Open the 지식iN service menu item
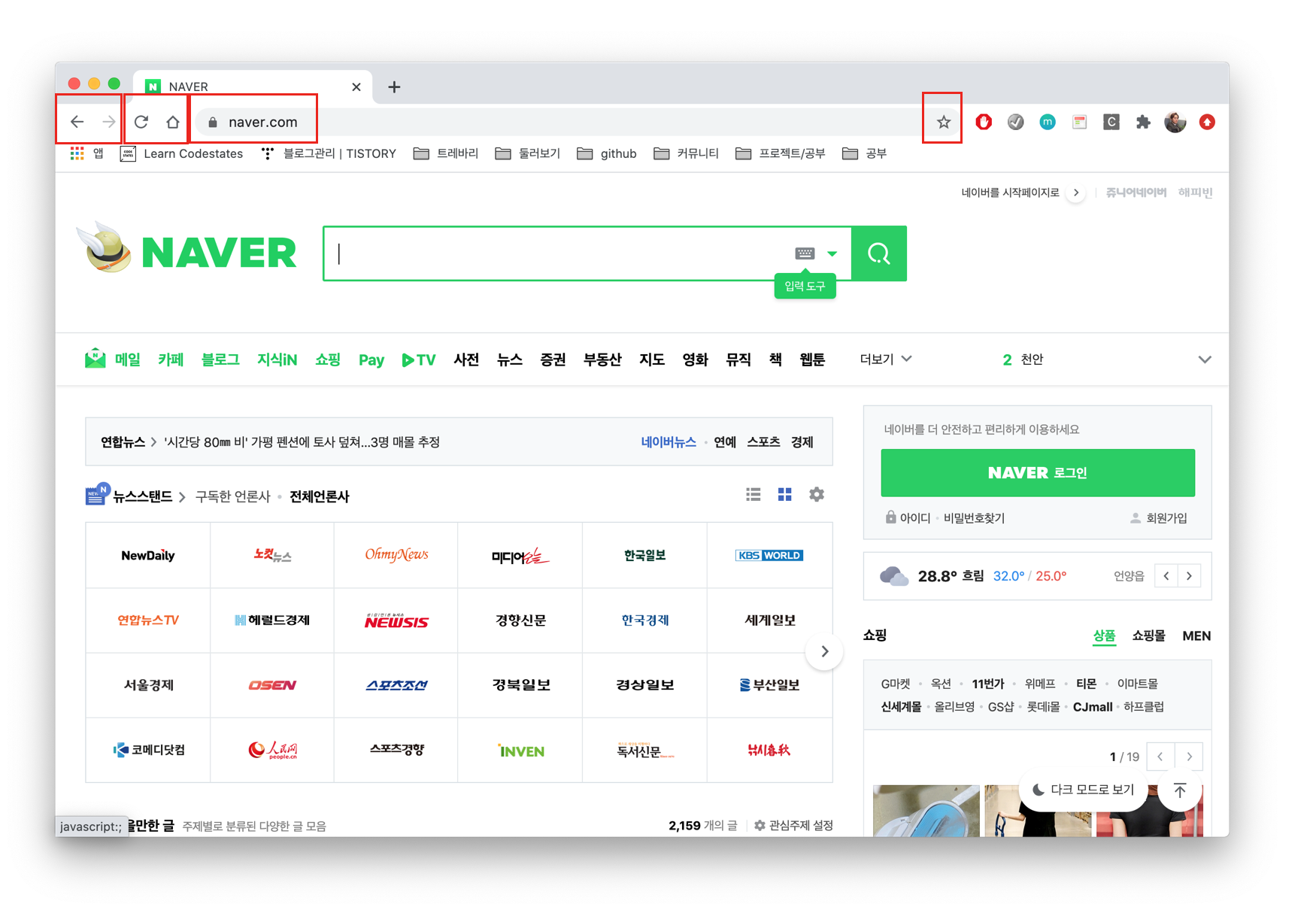The height and width of the screenshot is (910, 1316). [277, 359]
